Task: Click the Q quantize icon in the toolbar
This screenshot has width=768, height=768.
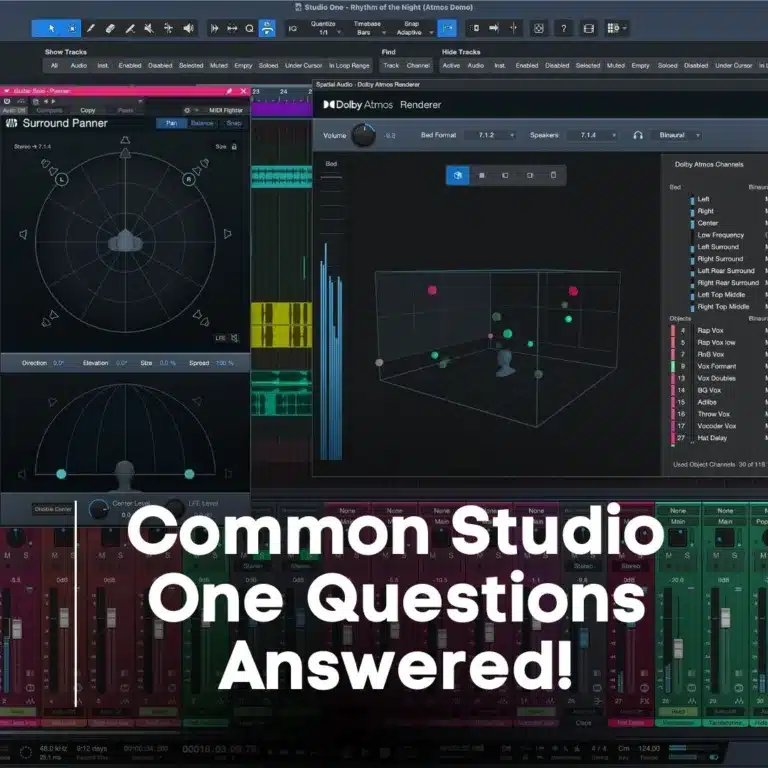Action: tap(249, 28)
